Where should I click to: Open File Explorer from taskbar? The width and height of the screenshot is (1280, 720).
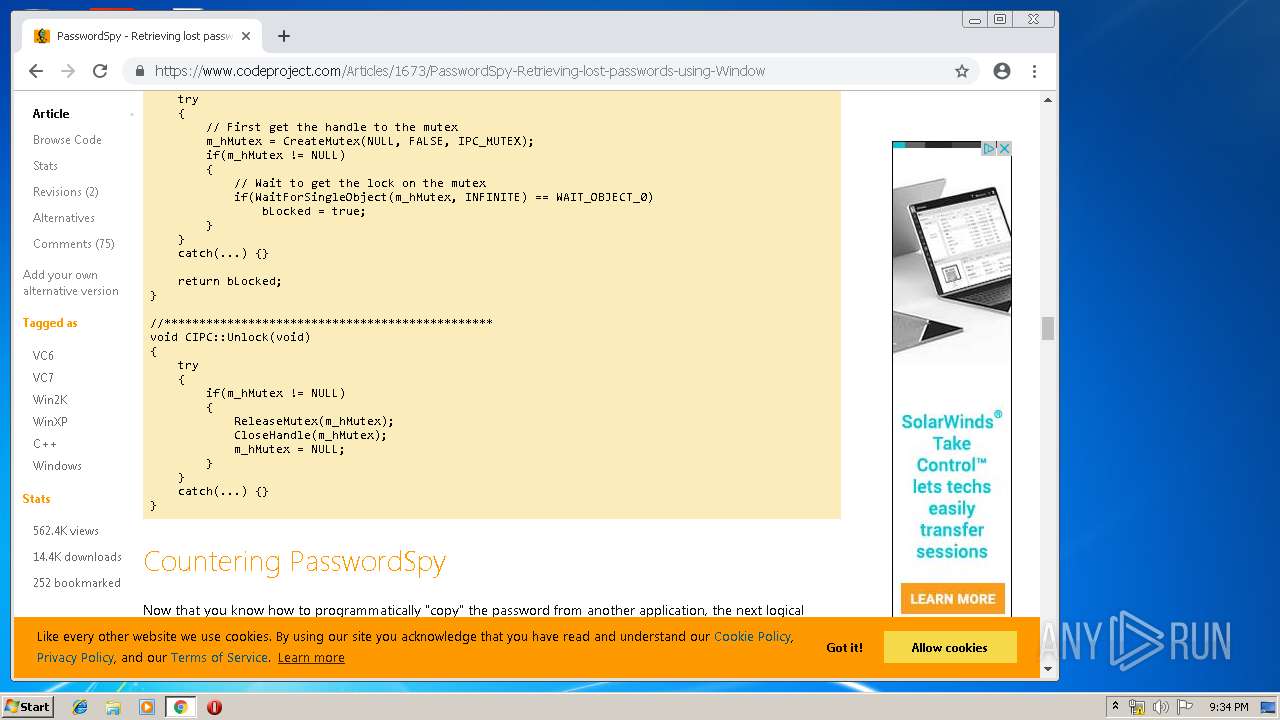(113, 707)
